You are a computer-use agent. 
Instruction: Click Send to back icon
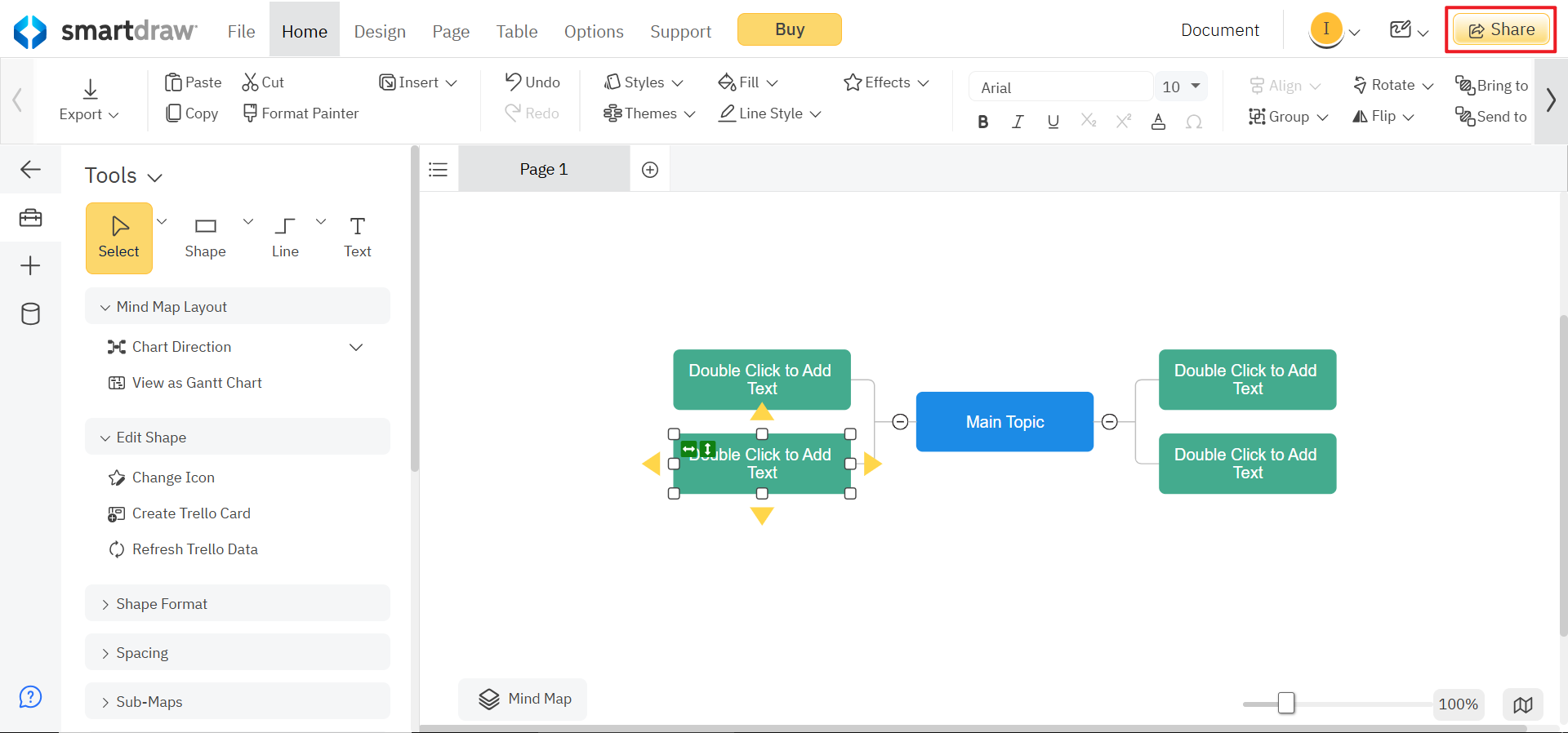point(1464,116)
